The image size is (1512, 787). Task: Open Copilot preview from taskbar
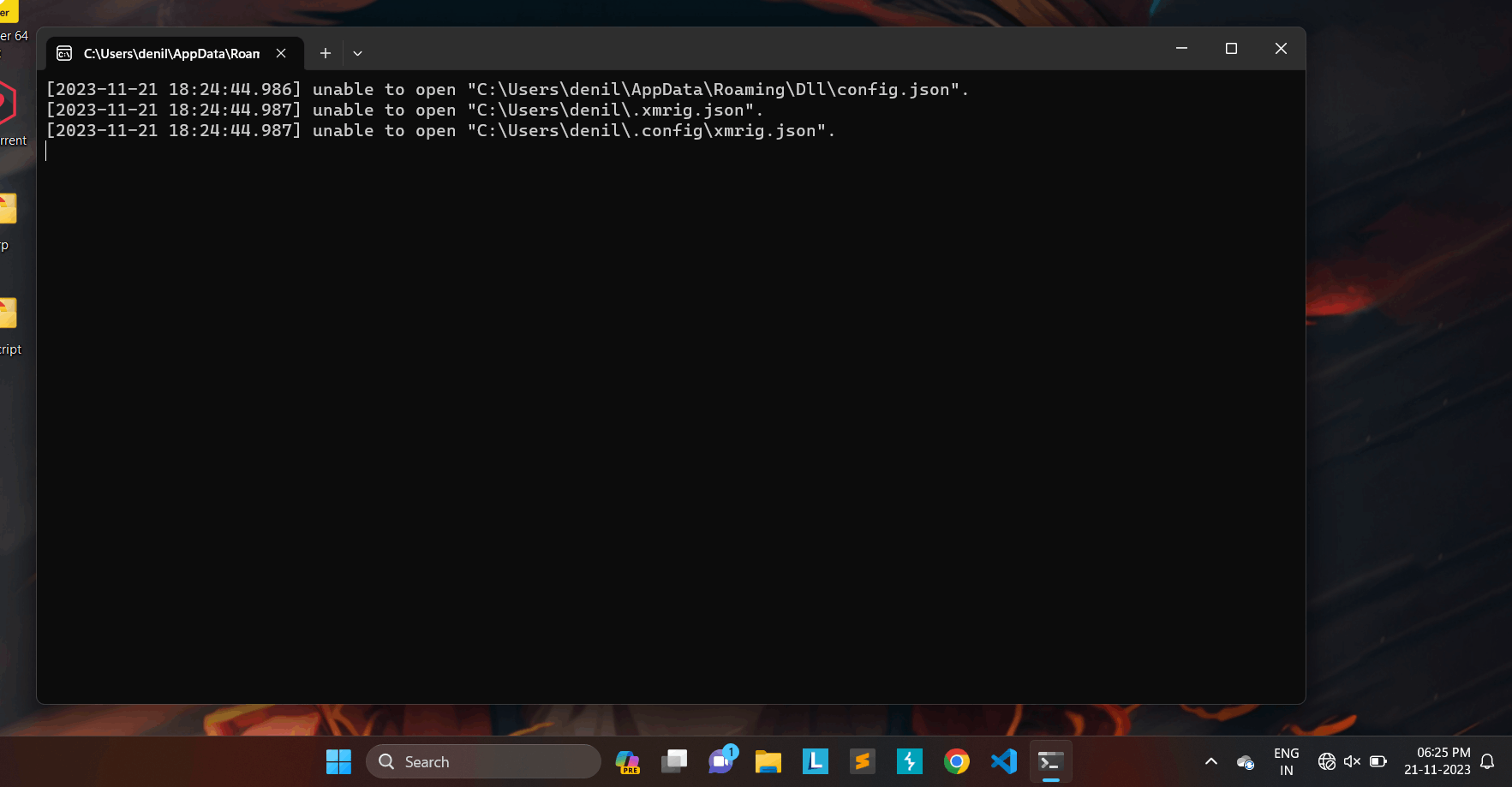click(x=628, y=761)
